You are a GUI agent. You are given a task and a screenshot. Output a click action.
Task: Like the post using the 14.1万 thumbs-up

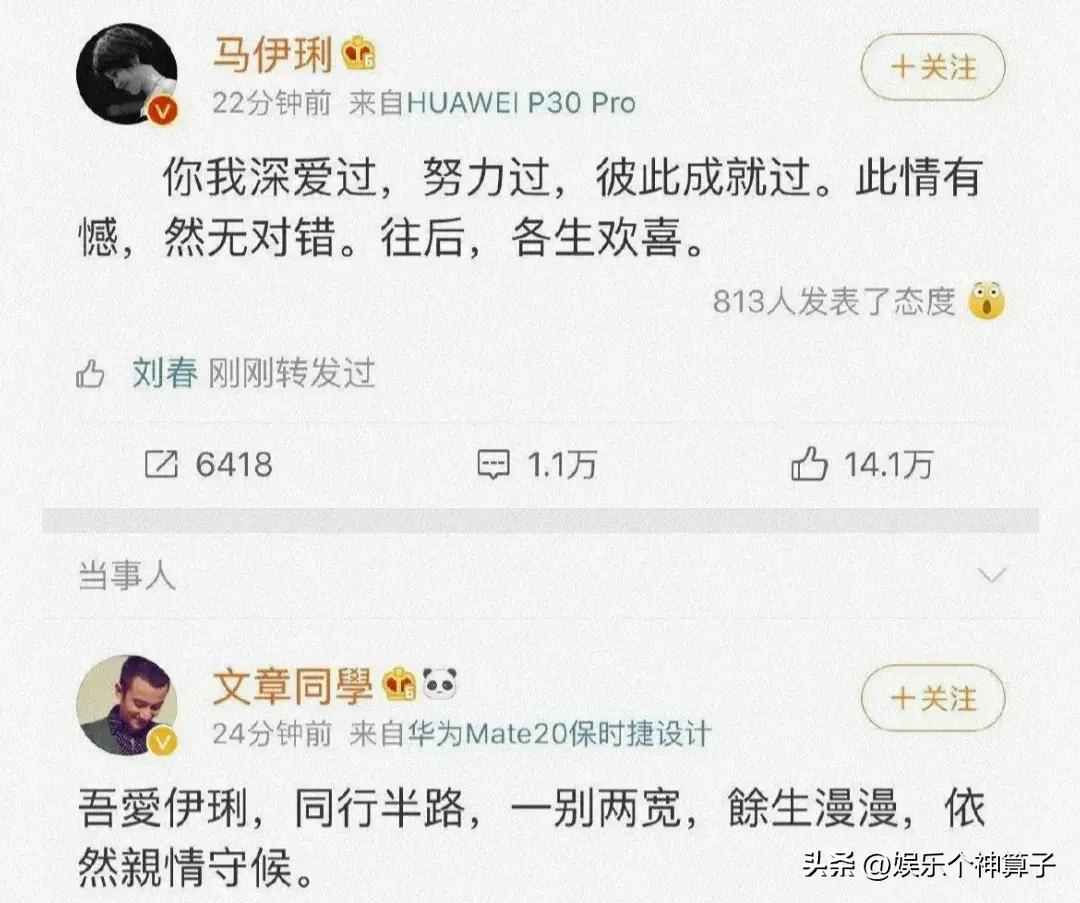[x=809, y=464]
